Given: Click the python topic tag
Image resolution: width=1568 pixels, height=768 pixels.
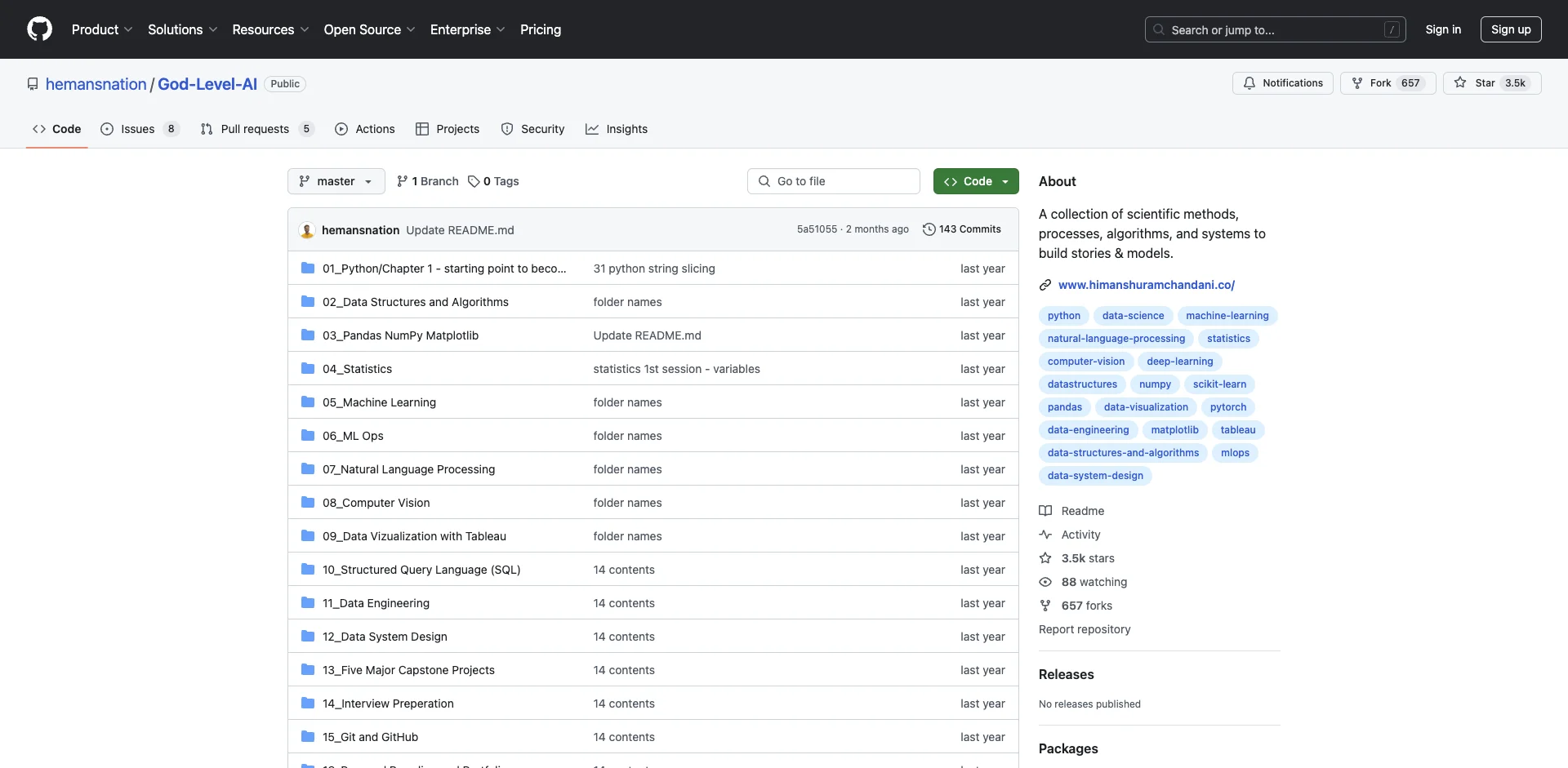Looking at the screenshot, I should [1064, 316].
